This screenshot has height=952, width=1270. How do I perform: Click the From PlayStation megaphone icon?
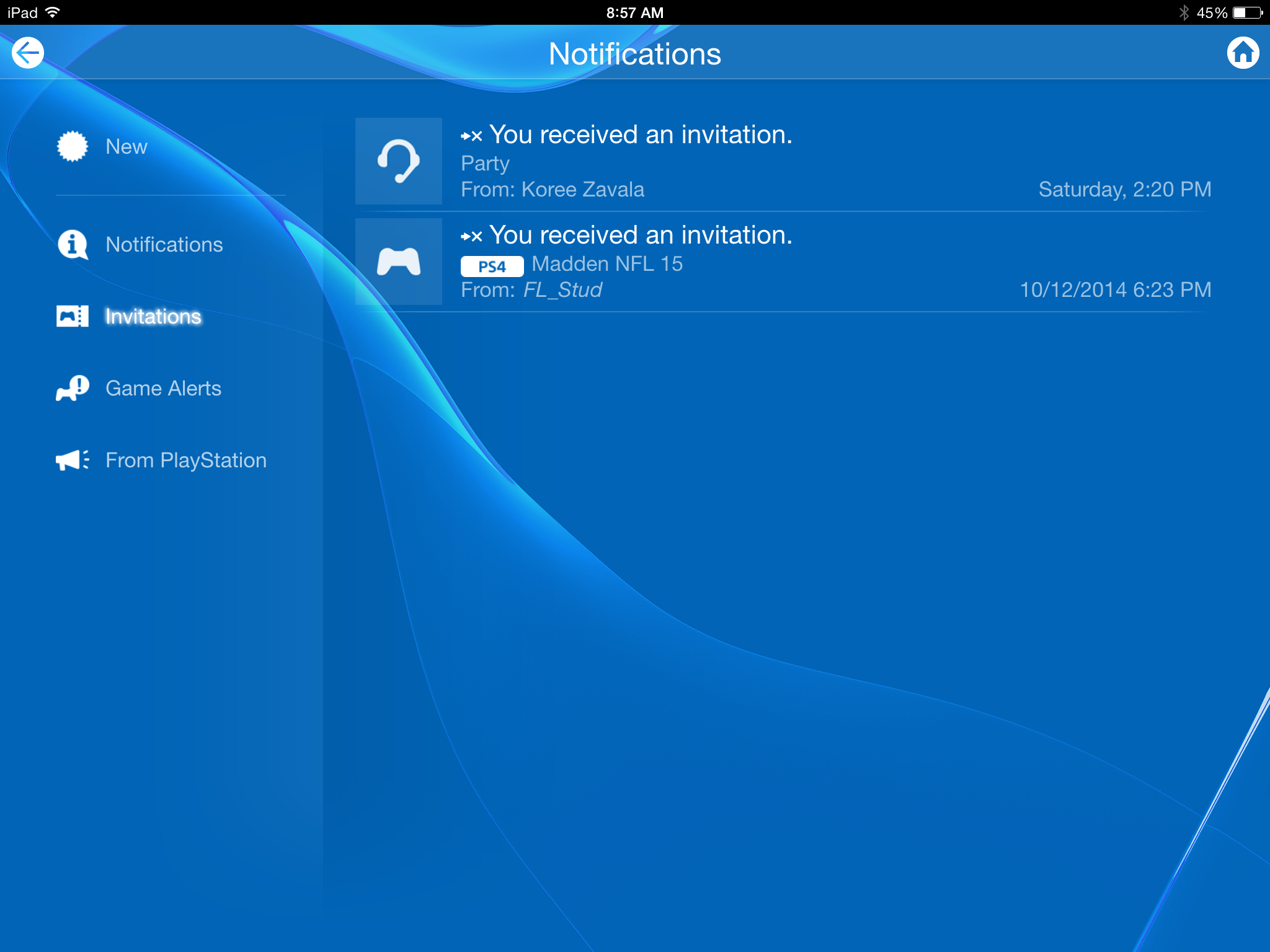pos(73,460)
